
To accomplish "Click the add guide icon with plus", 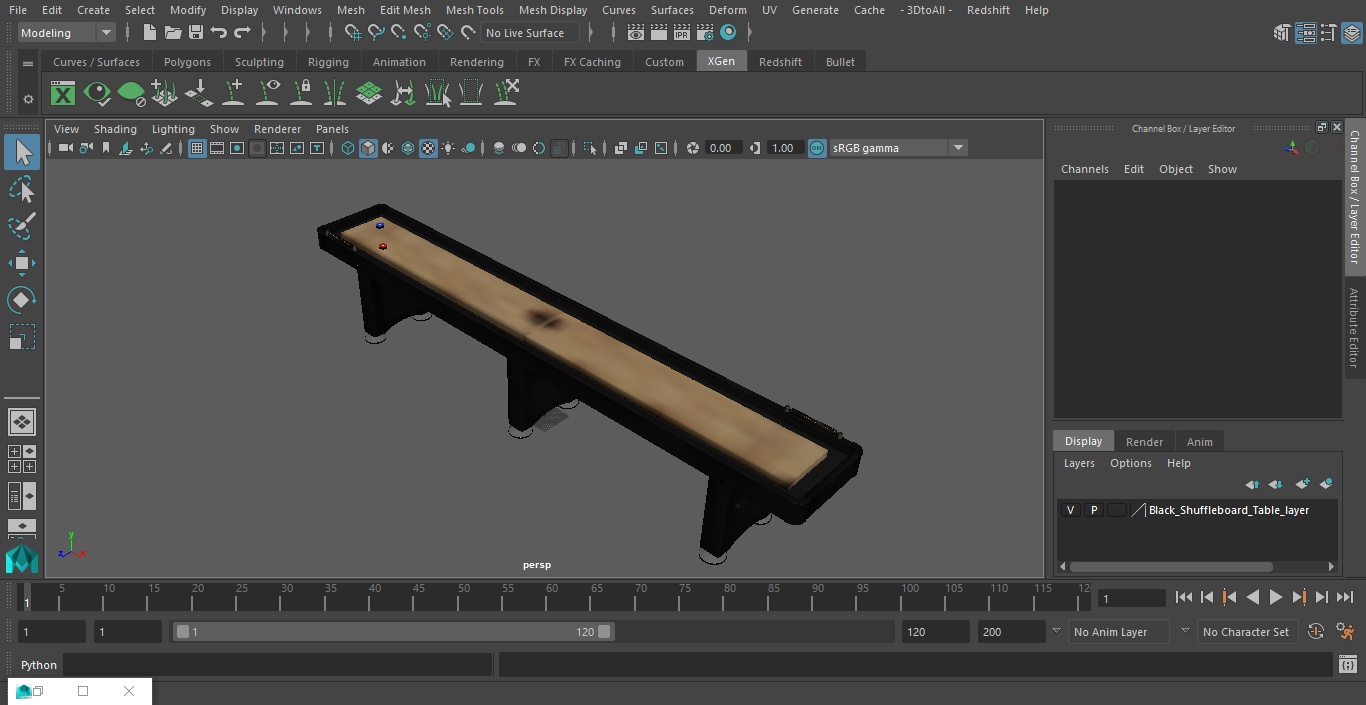I will pos(233,94).
